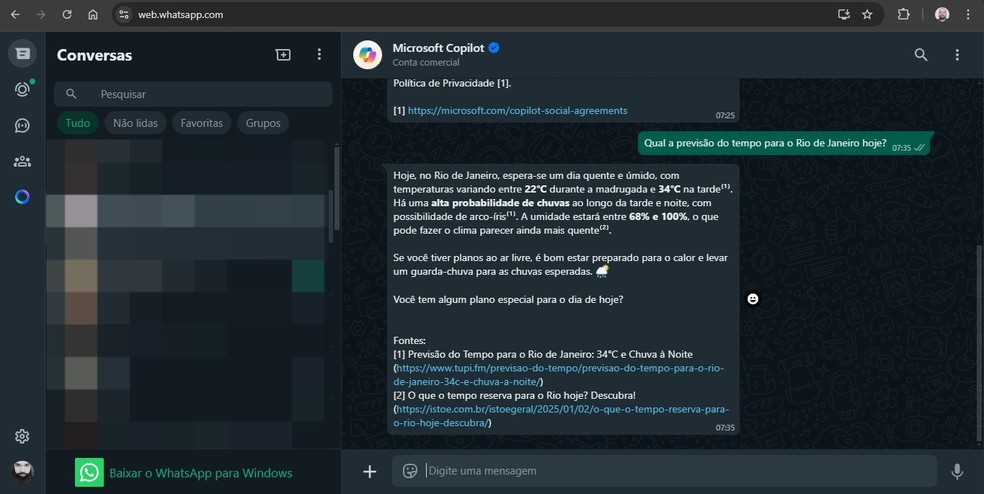Bookmark this page with the star
The image size is (984, 494).
[867, 14]
